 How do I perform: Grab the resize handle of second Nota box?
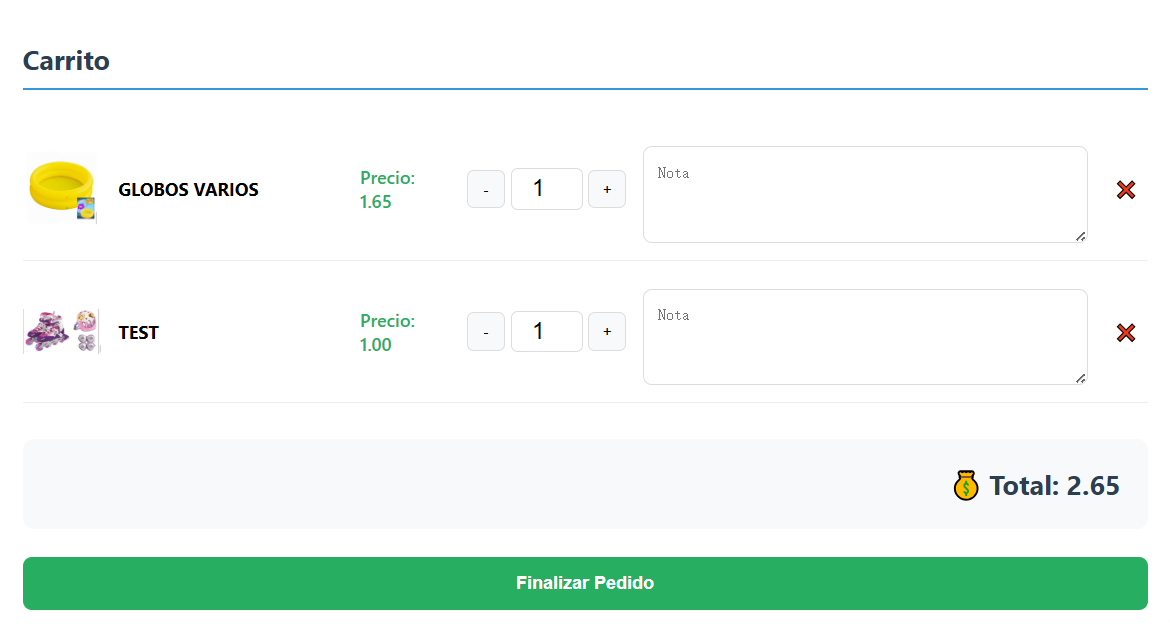1080,378
